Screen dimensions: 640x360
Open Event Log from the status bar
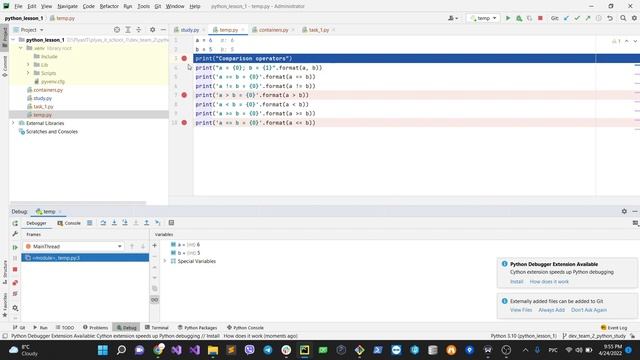click(614, 328)
